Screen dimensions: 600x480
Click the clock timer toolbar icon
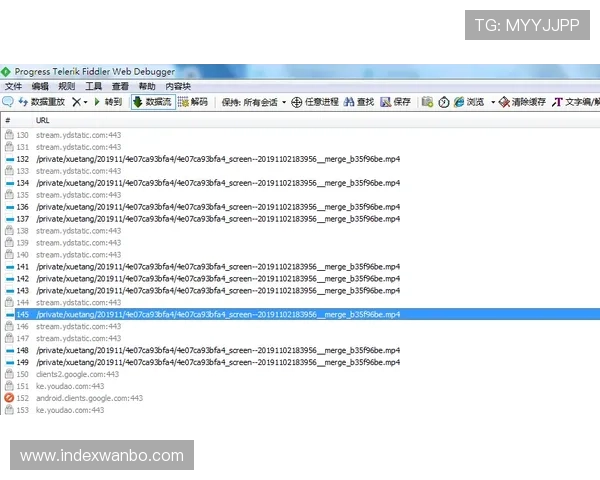pyautogui.click(x=428, y=102)
